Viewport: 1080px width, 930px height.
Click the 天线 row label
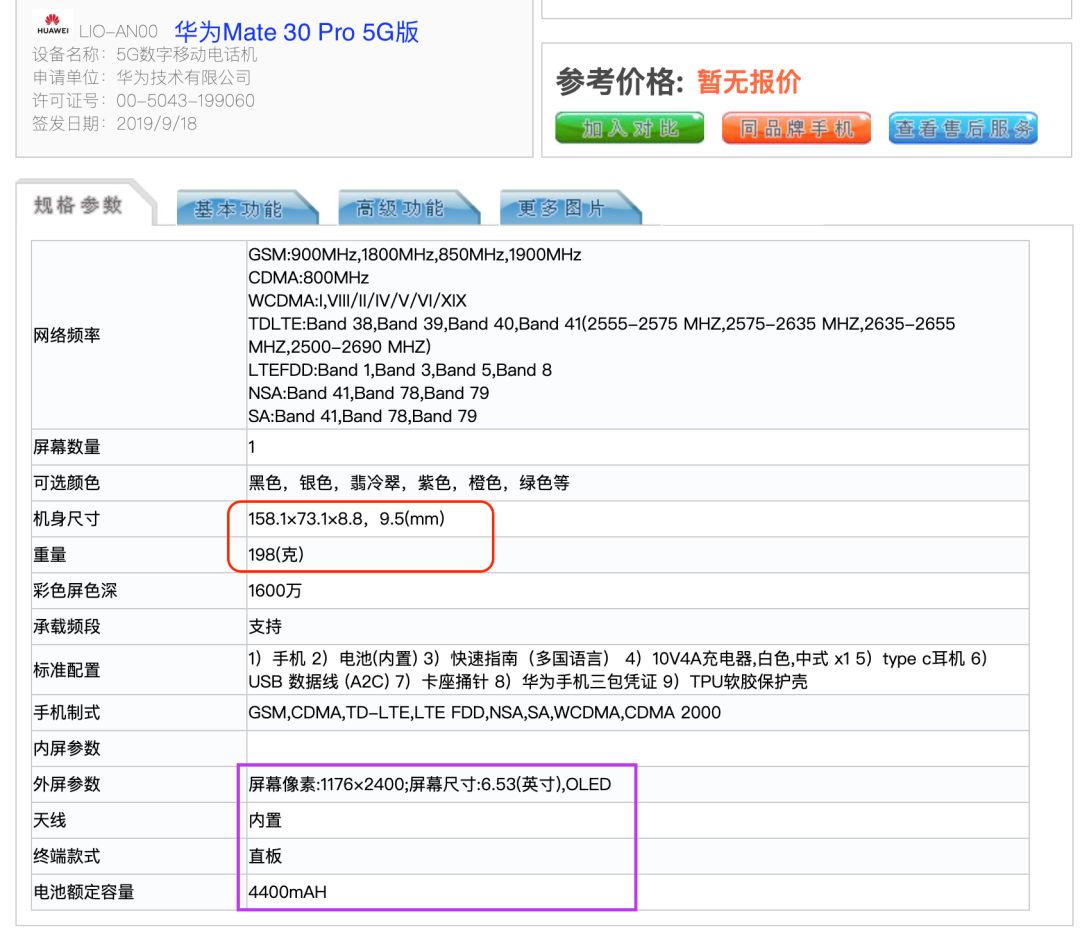pos(50,820)
